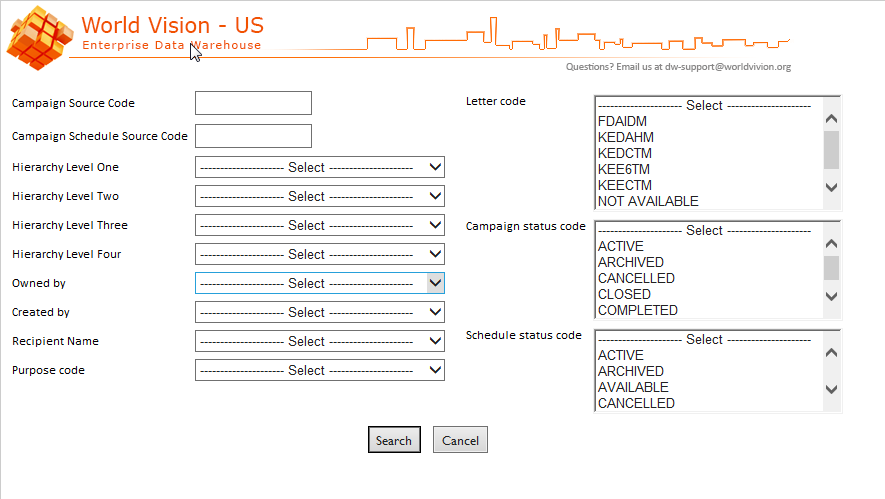Select KEECTM in Letter code list
Image resolution: width=885 pixels, height=499 pixels.
click(709, 185)
